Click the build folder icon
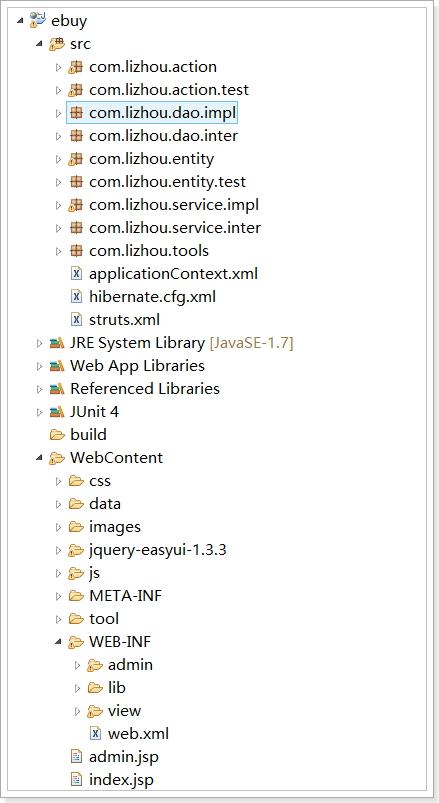 tap(56, 435)
